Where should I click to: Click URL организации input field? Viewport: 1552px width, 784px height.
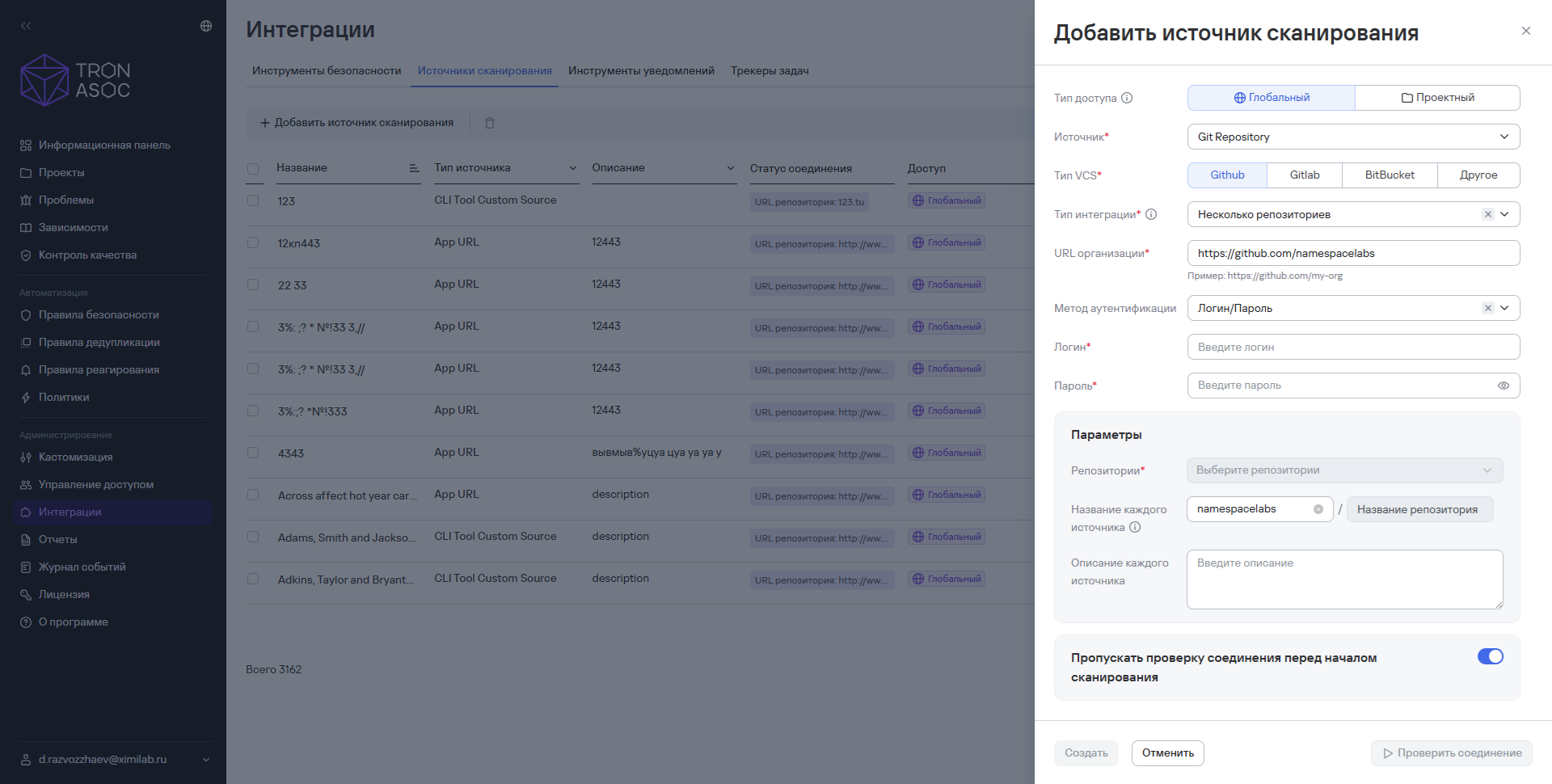point(1354,253)
